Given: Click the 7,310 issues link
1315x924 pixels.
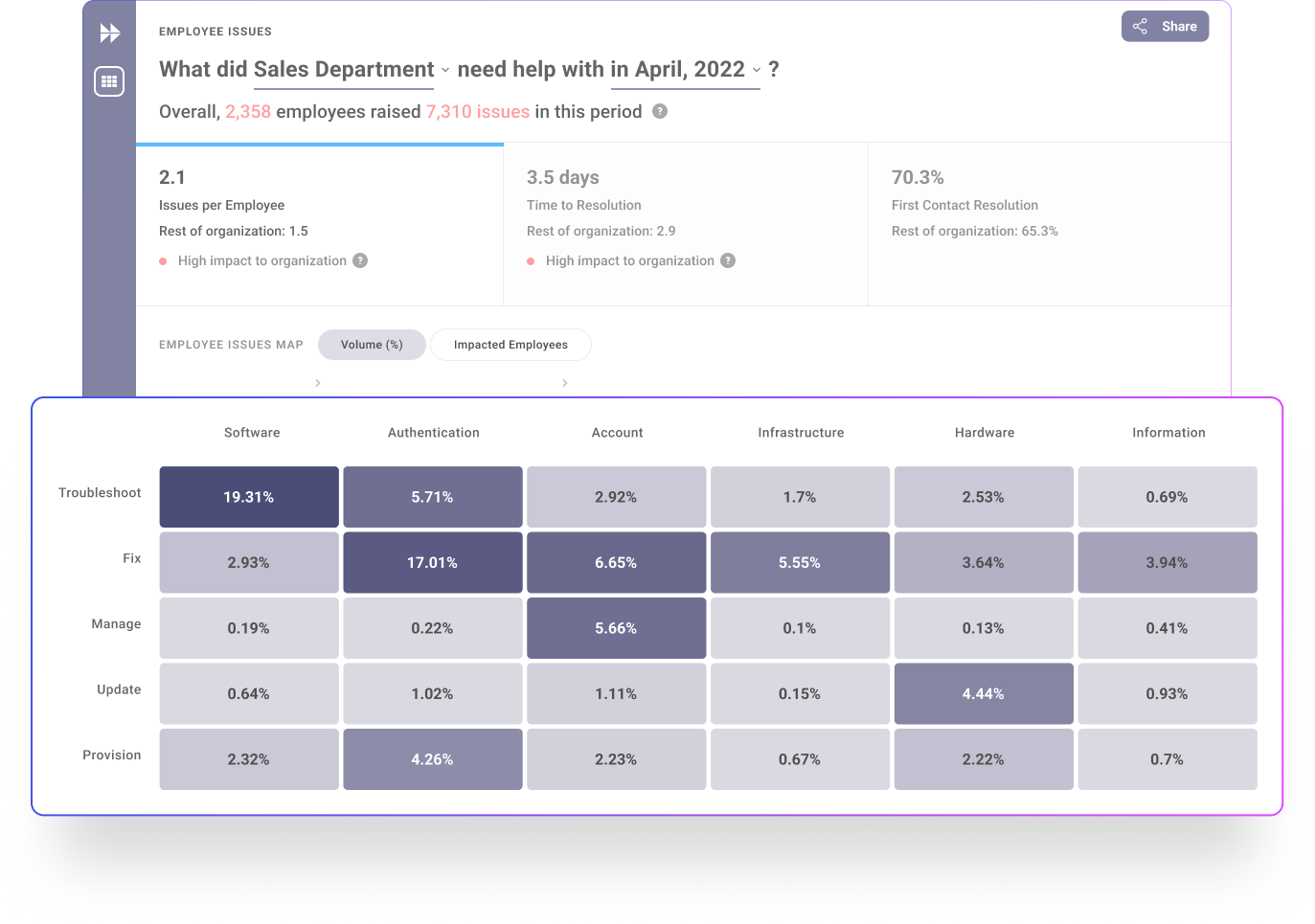Looking at the screenshot, I should 477,112.
